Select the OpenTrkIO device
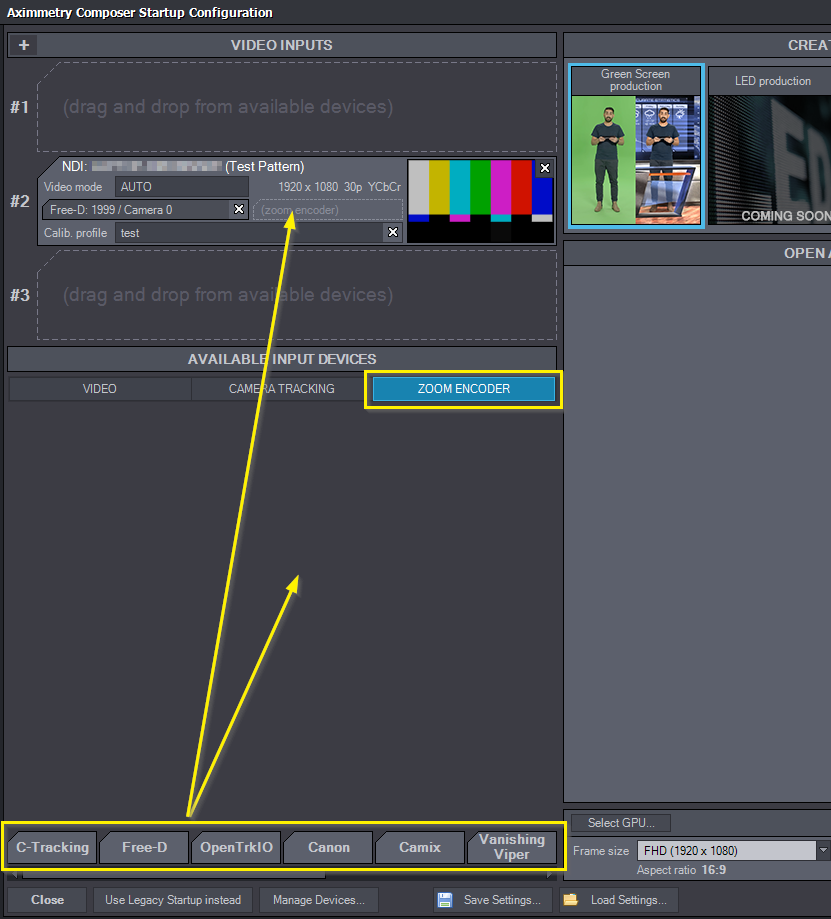Image resolution: width=831 pixels, height=919 pixels. tap(236, 848)
